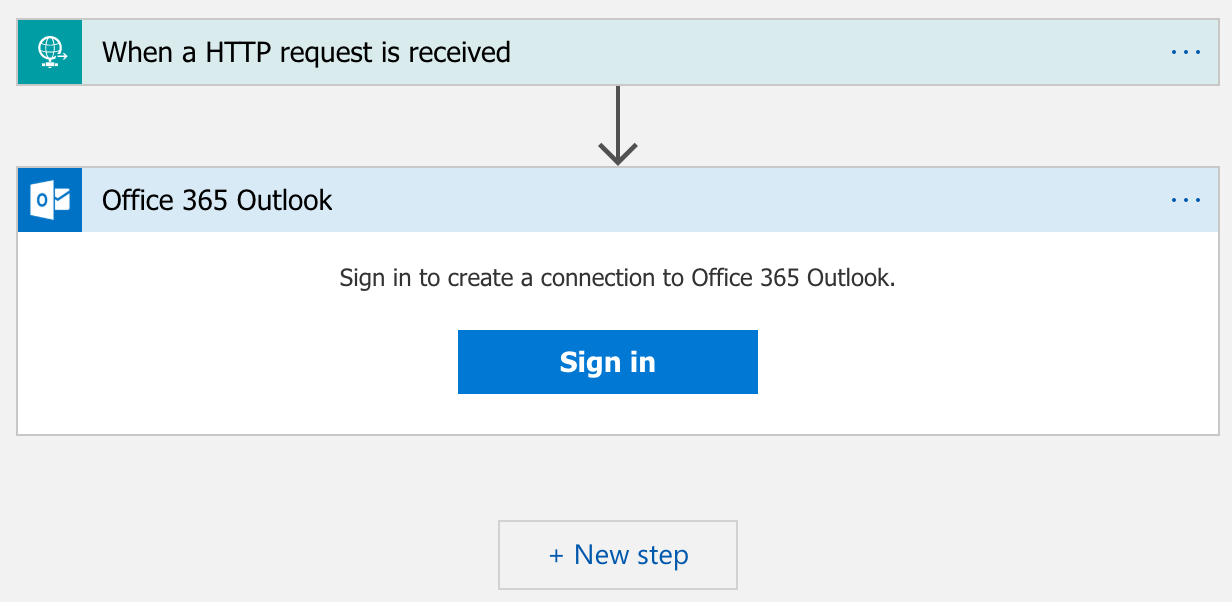This screenshot has height=602, width=1232.
Task: Click the 'New step' label text
Action: coord(631,555)
